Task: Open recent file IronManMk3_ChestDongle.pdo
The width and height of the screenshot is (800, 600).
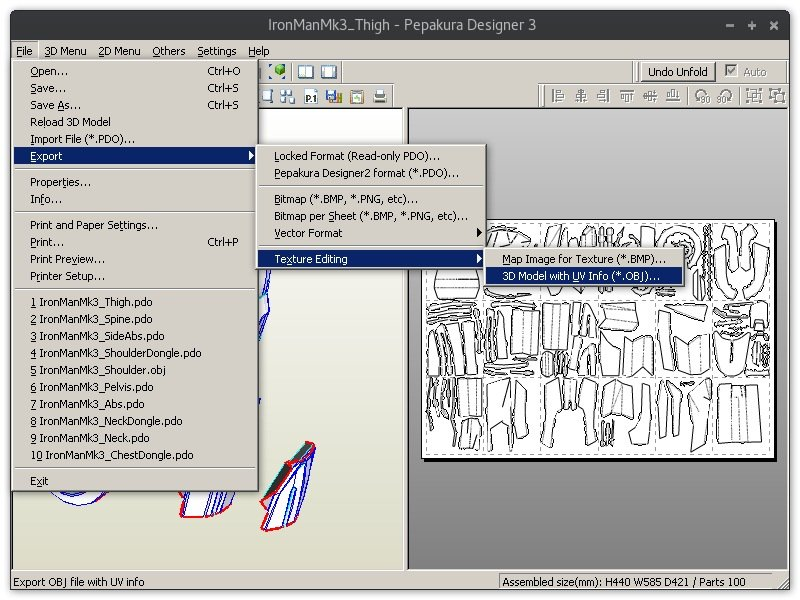Action: [x=135, y=455]
